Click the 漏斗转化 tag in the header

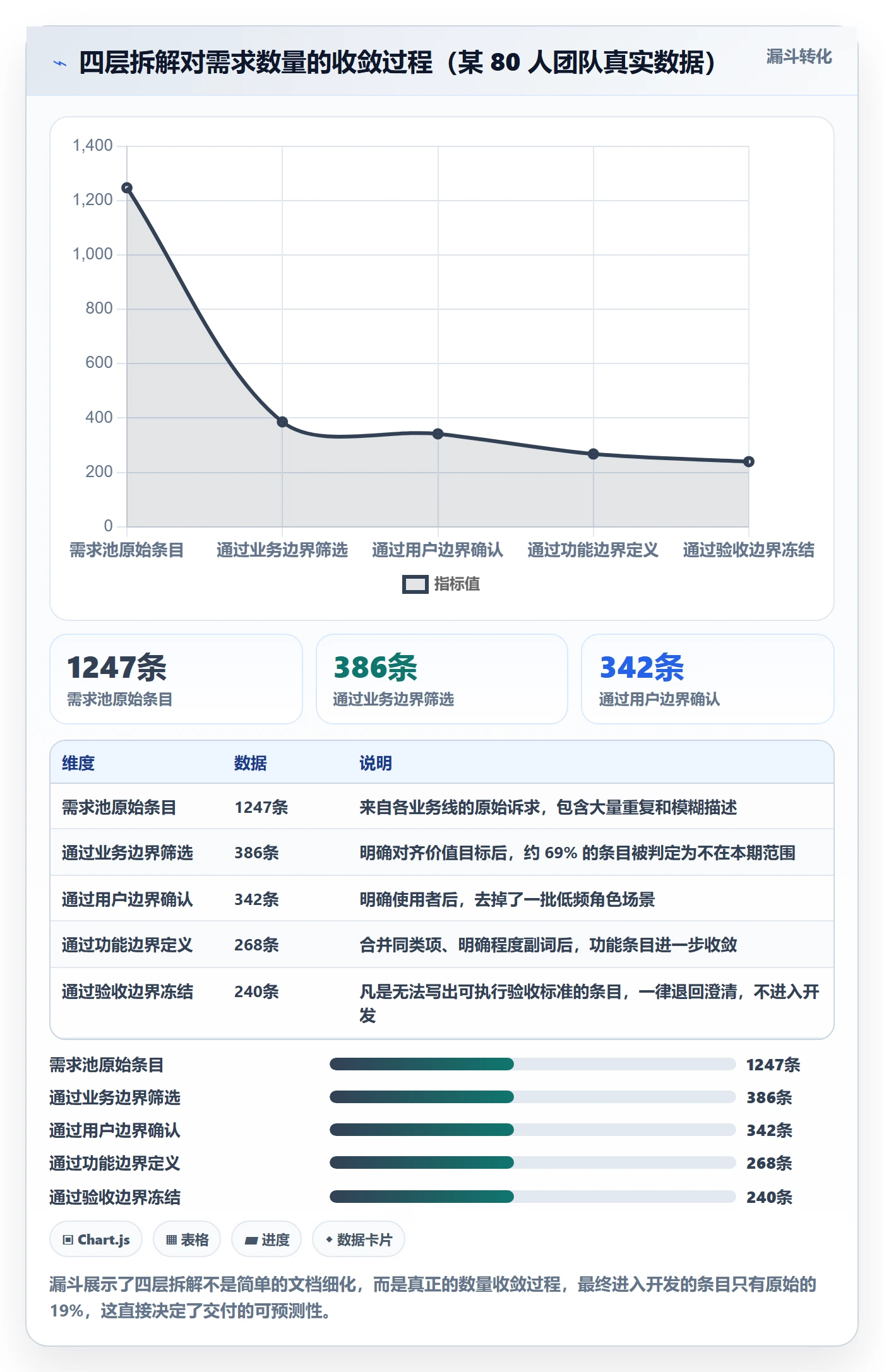(x=799, y=57)
